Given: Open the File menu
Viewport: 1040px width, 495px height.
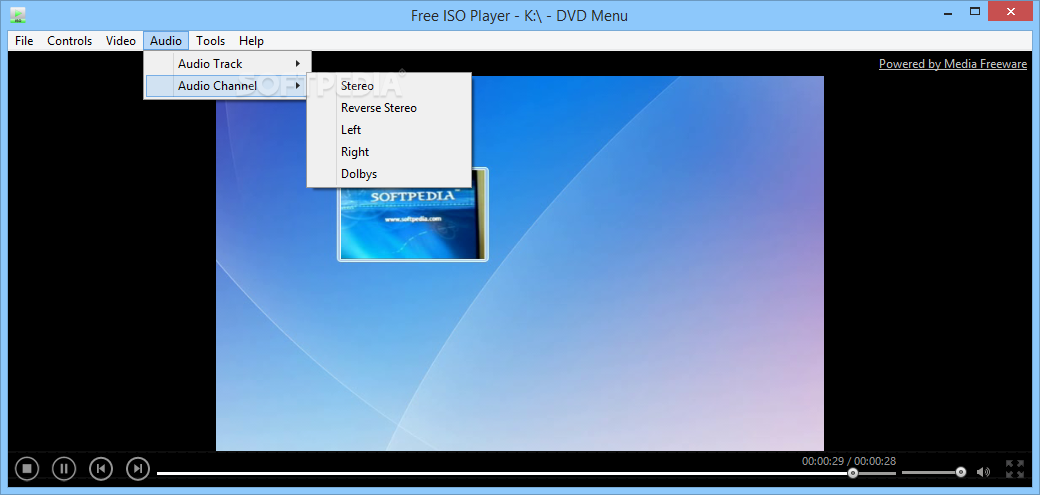Looking at the screenshot, I should coord(24,40).
